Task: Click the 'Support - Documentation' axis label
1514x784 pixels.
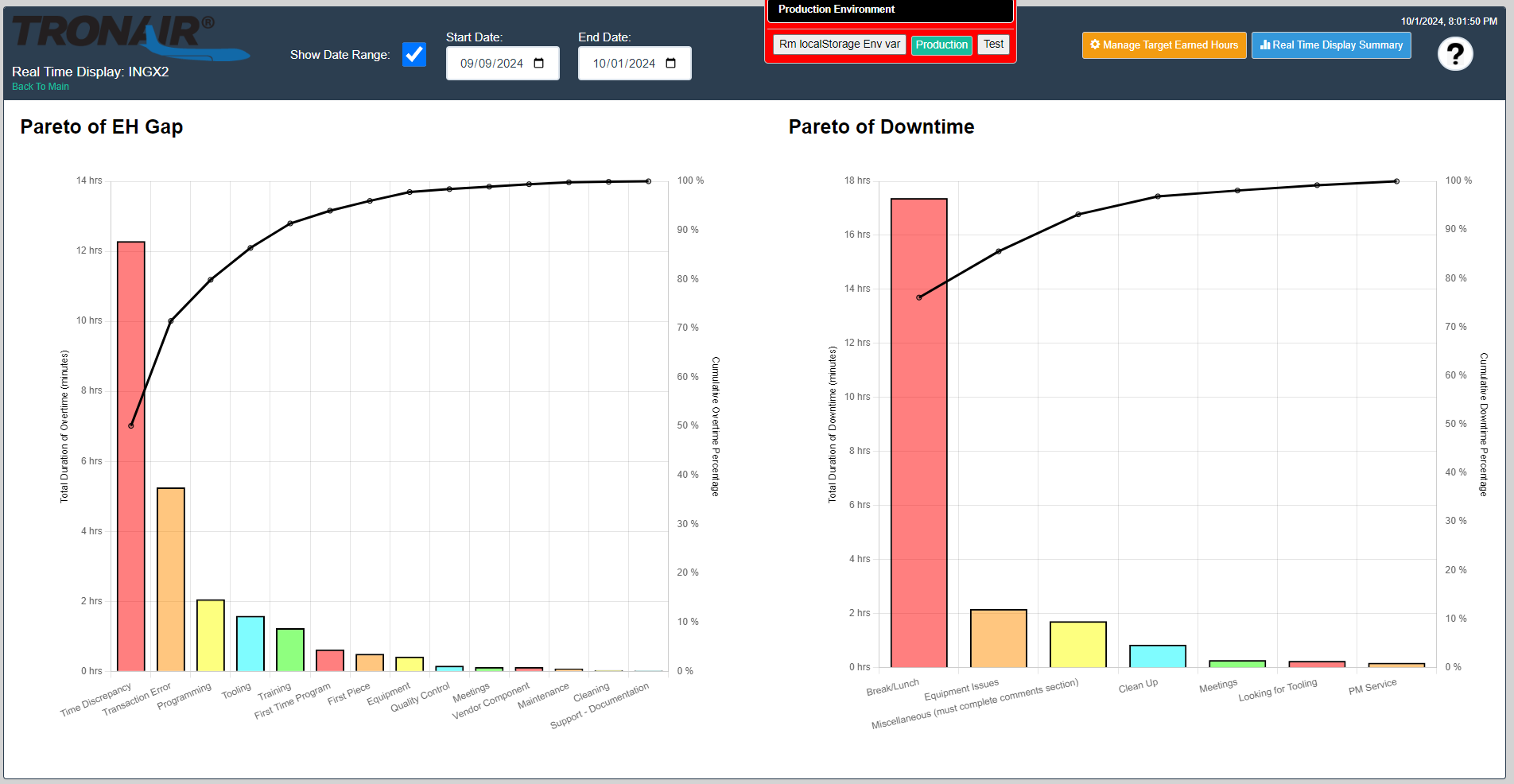Action: (600, 705)
